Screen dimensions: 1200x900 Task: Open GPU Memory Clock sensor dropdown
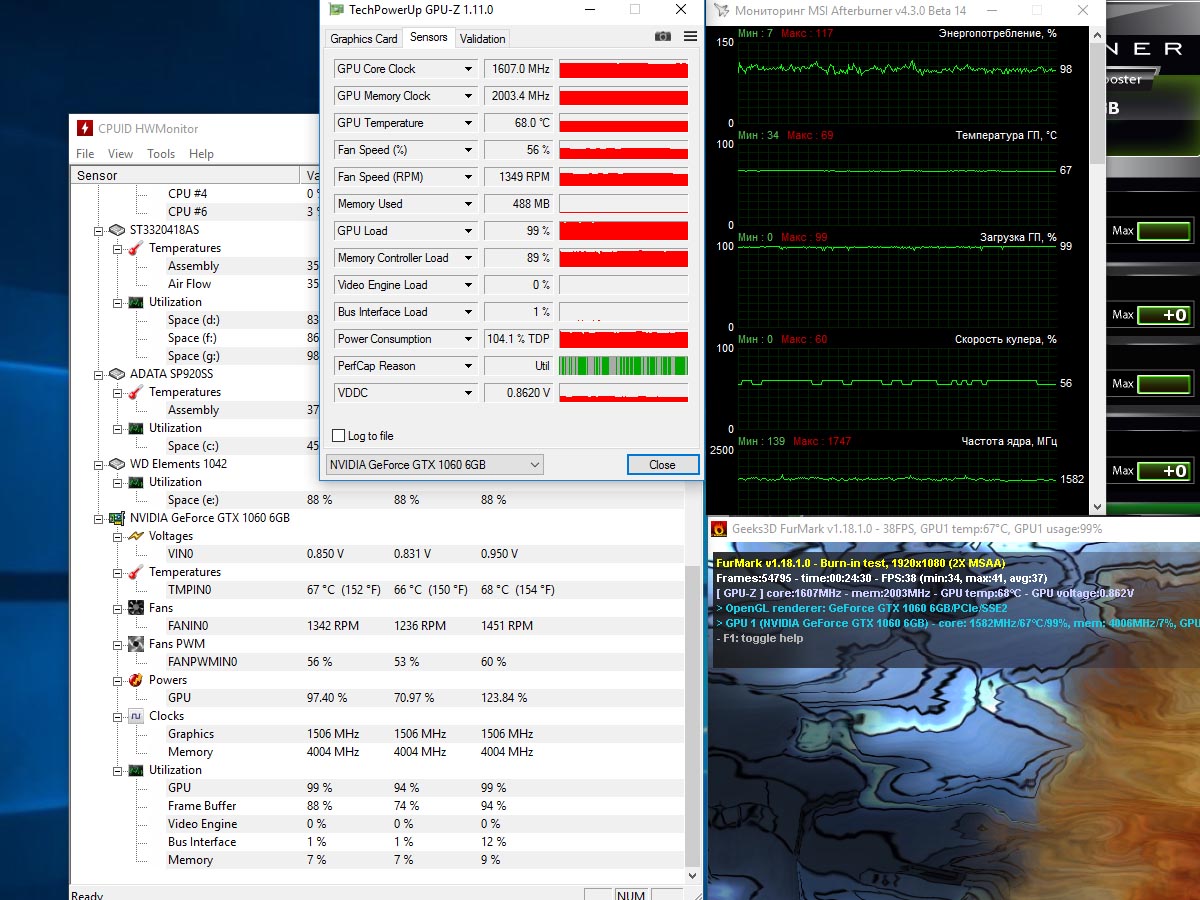pyautogui.click(x=468, y=96)
